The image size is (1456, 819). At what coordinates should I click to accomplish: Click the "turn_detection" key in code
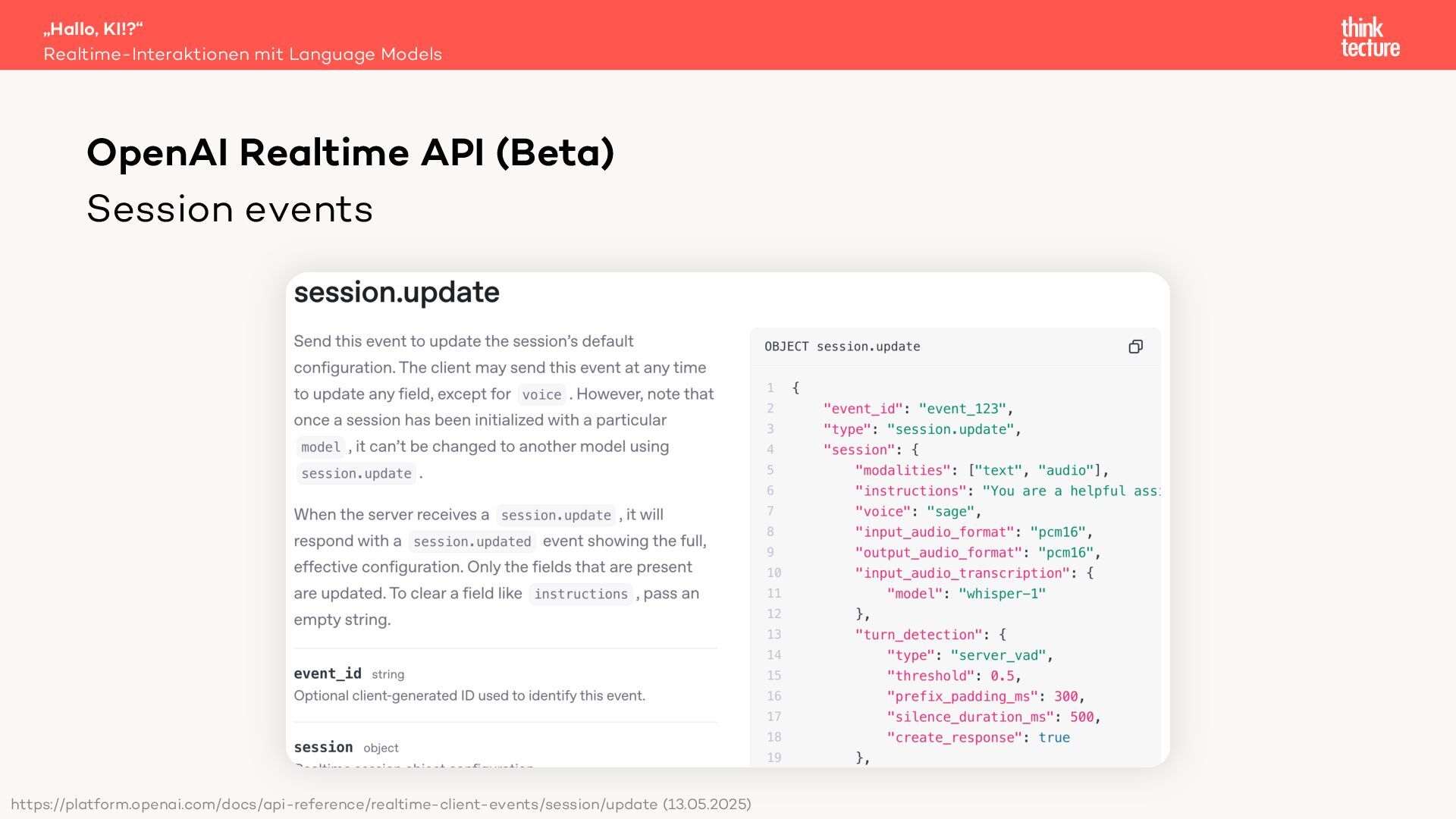[x=918, y=635]
